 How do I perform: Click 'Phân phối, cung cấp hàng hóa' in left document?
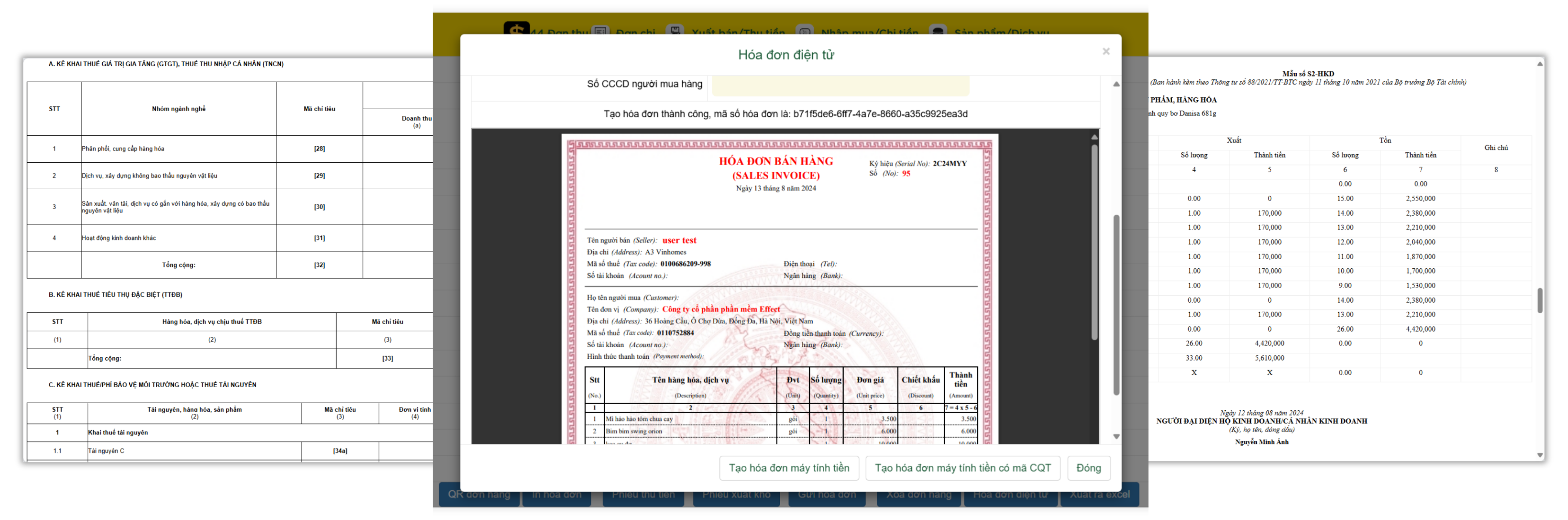tap(123, 149)
